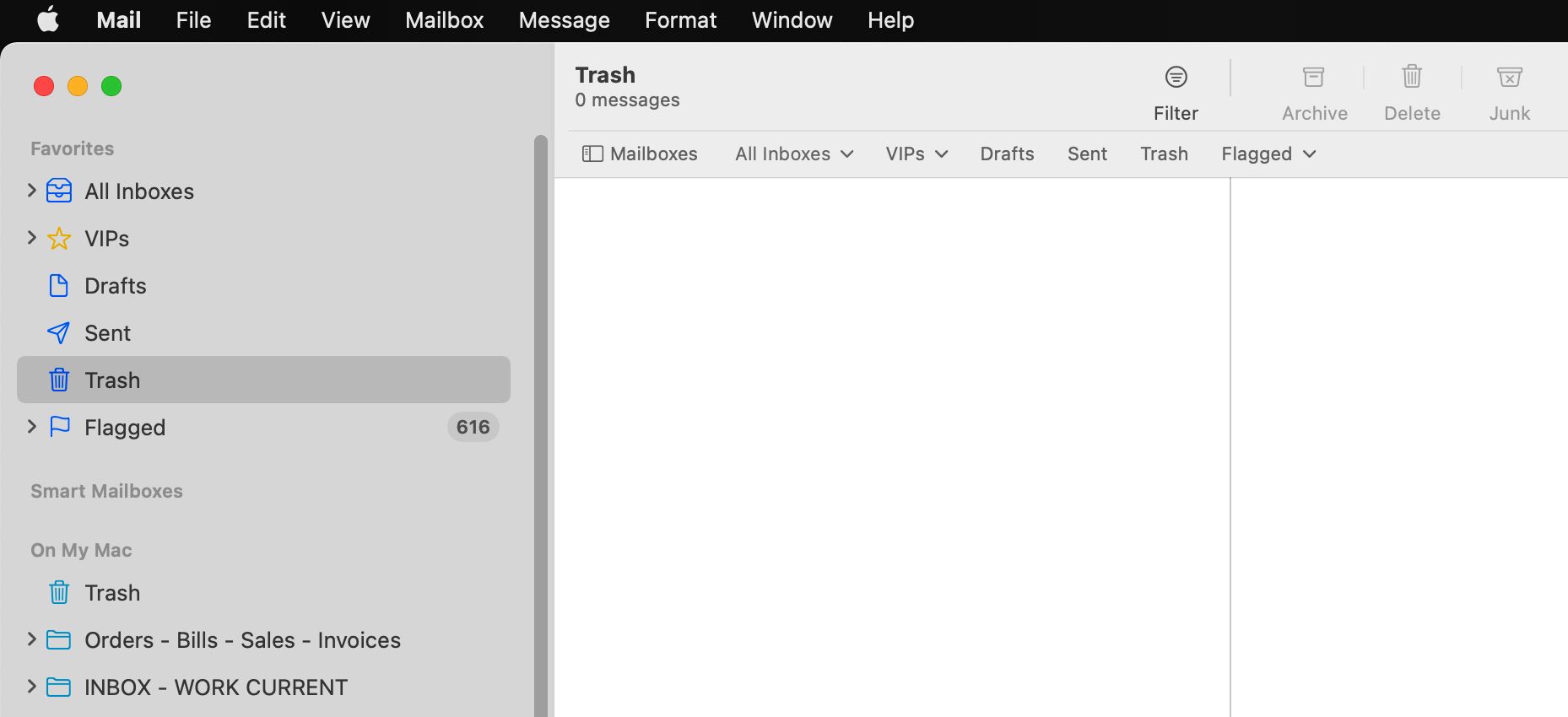
Task: Click the Junk bin icon
Action: pyautogui.click(x=1510, y=77)
